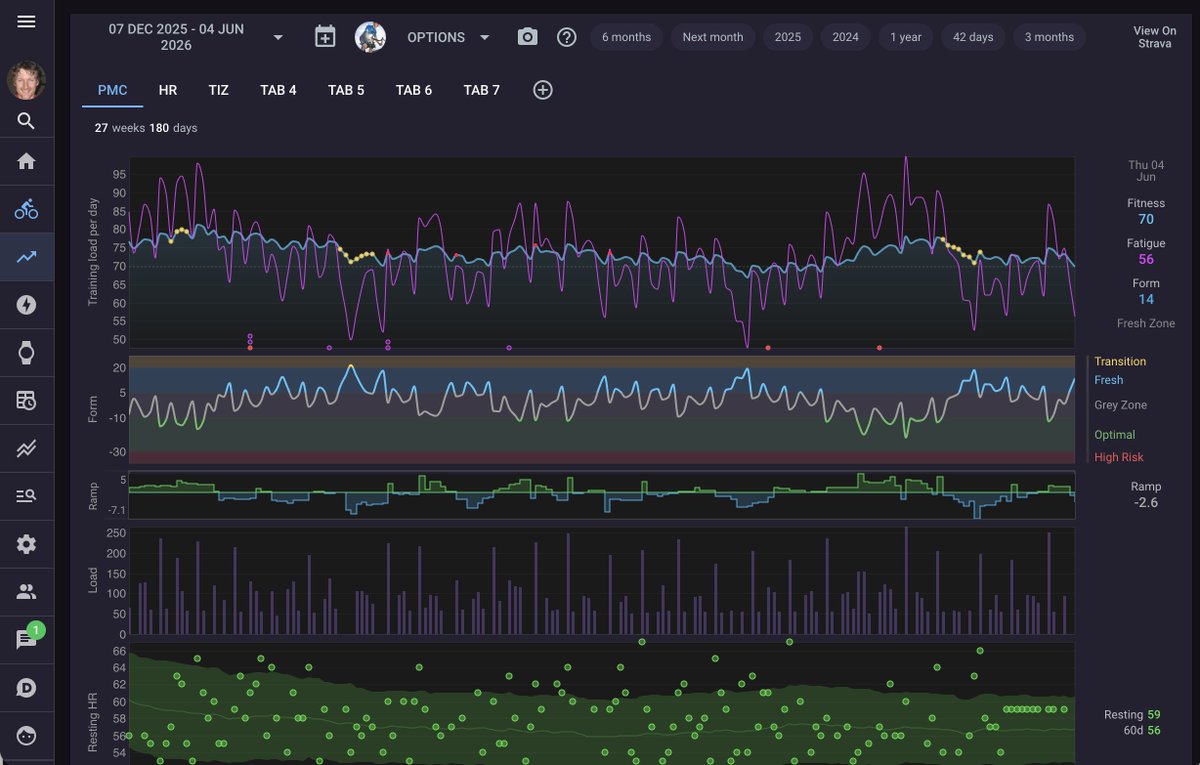This screenshot has height=765, width=1200.
Task: Select the 6 months range
Action: click(626, 37)
